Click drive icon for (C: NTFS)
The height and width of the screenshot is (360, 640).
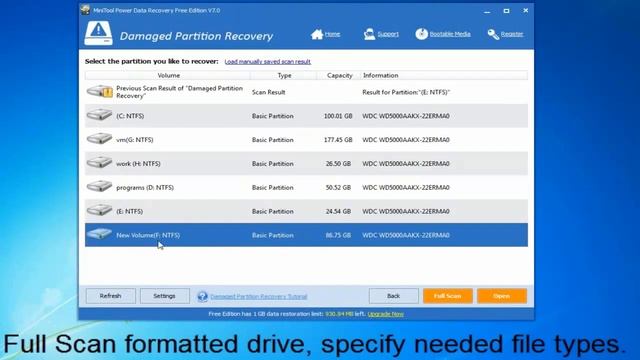click(99, 115)
